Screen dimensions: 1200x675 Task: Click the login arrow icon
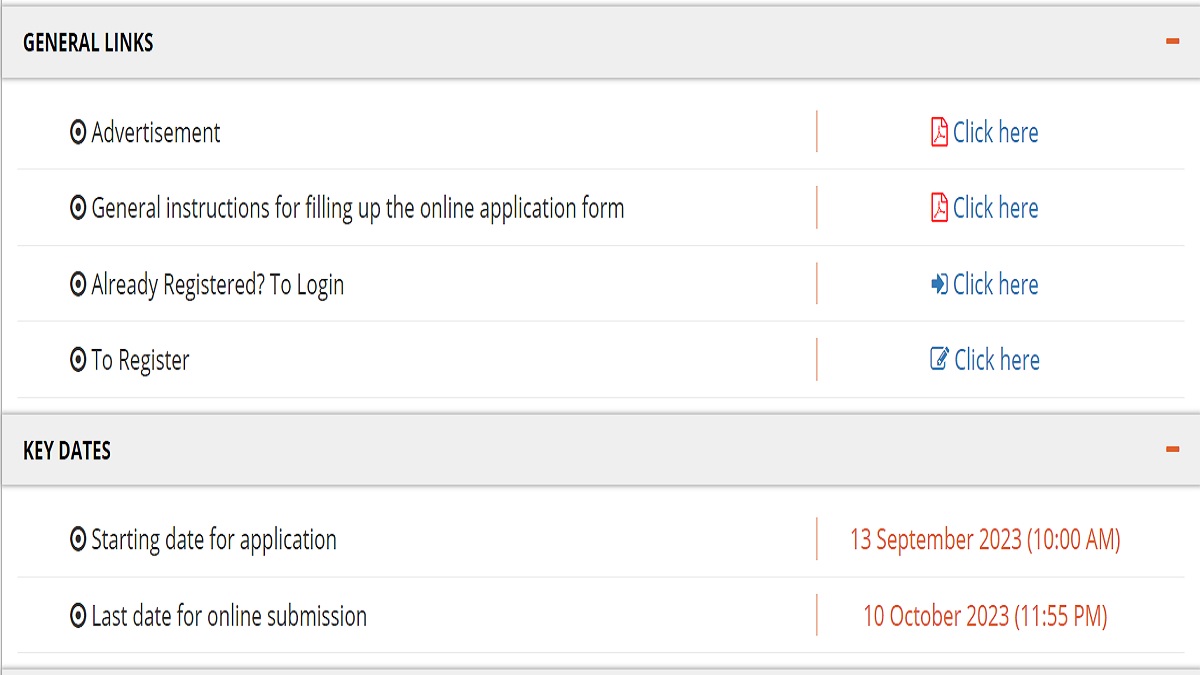pos(939,284)
